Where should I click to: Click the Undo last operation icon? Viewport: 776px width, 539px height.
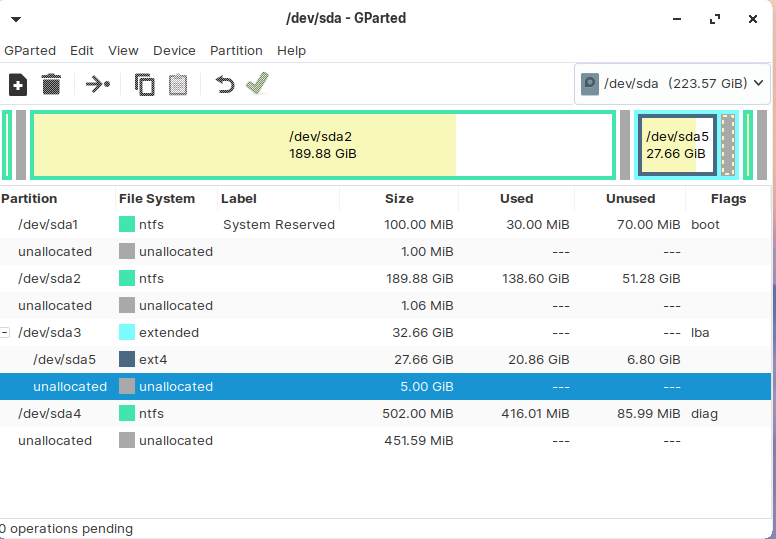pyautogui.click(x=224, y=84)
